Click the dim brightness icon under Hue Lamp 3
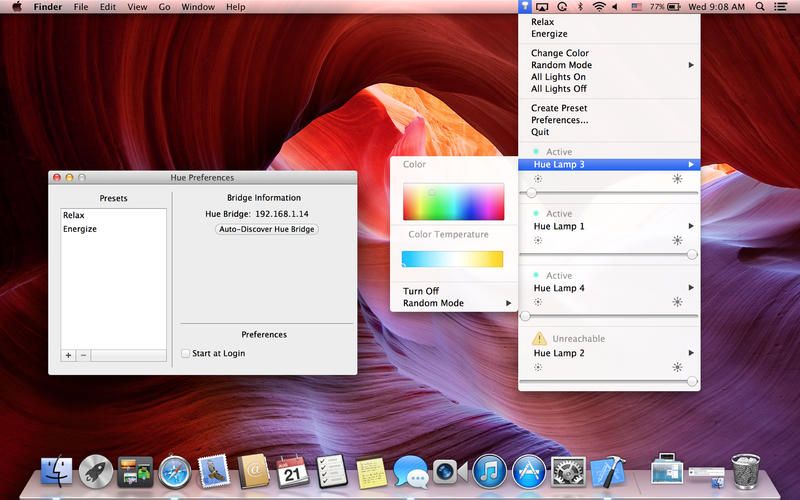The image size is (800, 500). pos(537,178)
